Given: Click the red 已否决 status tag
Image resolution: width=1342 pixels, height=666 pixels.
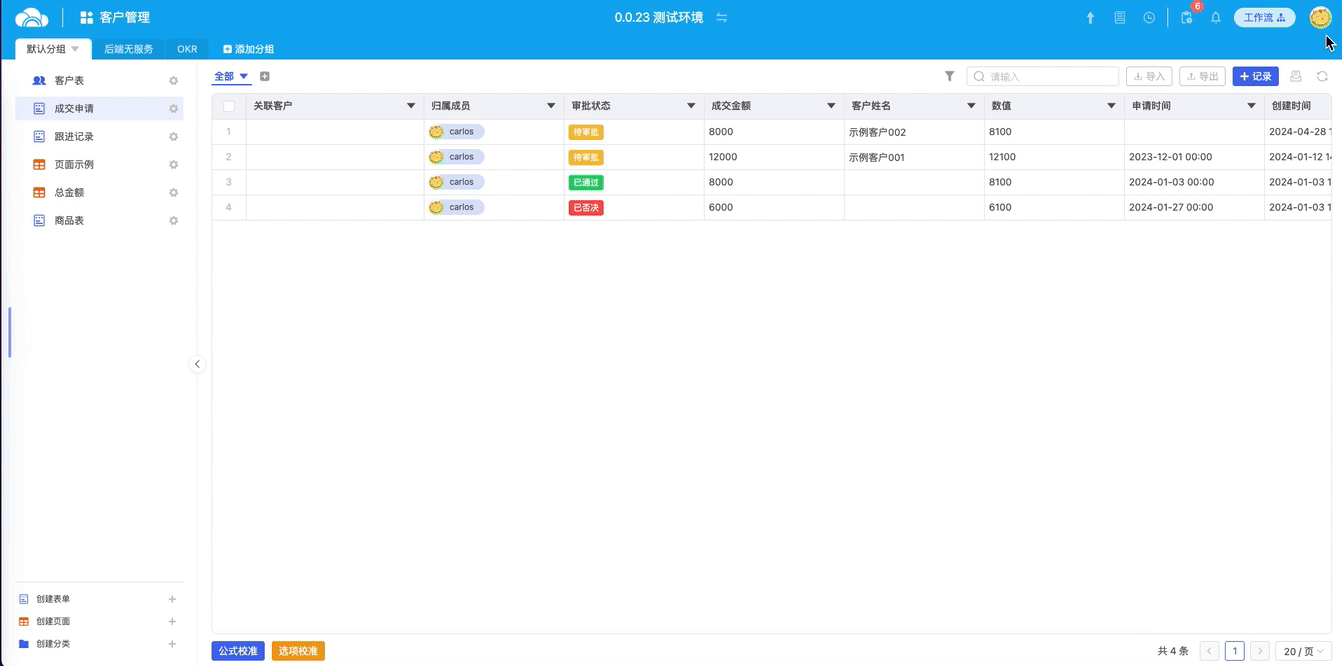Looking at the screenshot, I should pyautogui.click(x=586, y=208).
